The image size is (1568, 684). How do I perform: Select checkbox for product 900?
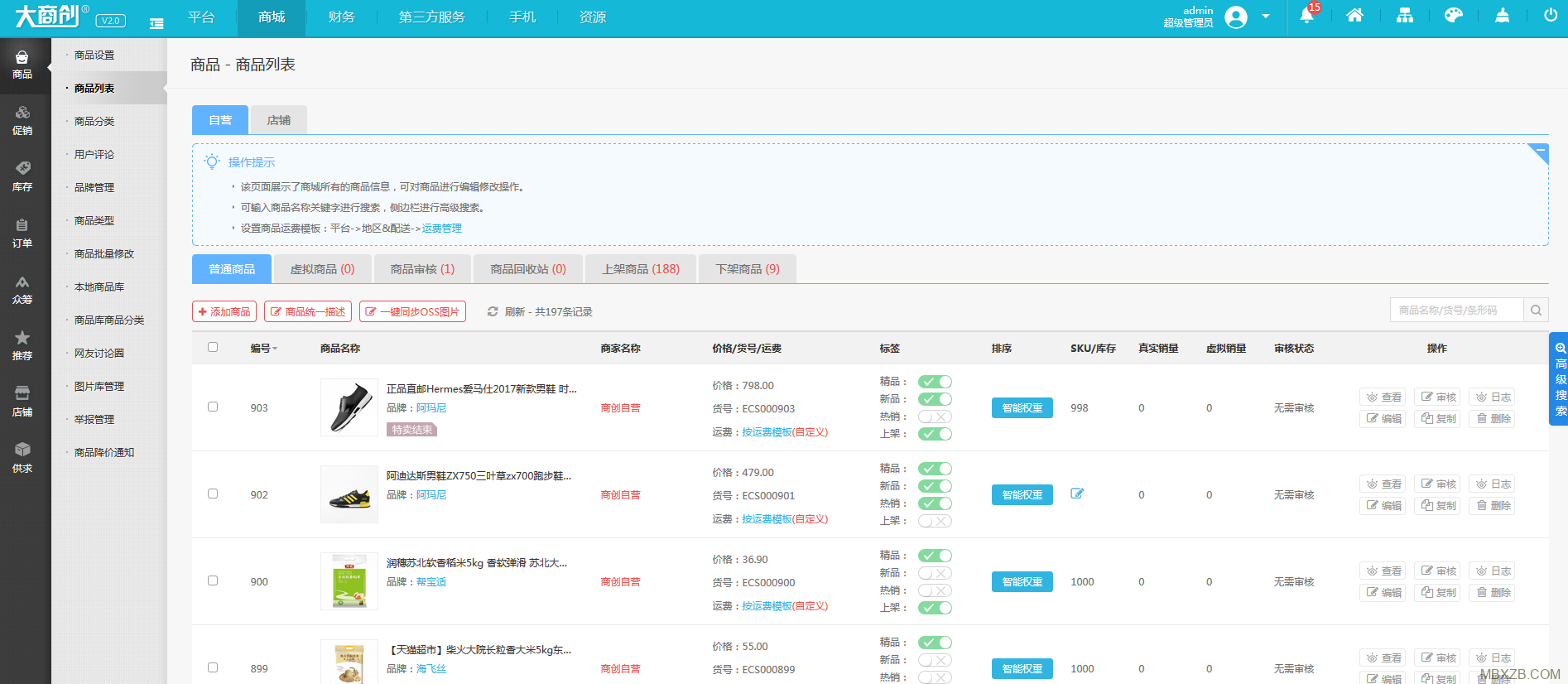213,581
